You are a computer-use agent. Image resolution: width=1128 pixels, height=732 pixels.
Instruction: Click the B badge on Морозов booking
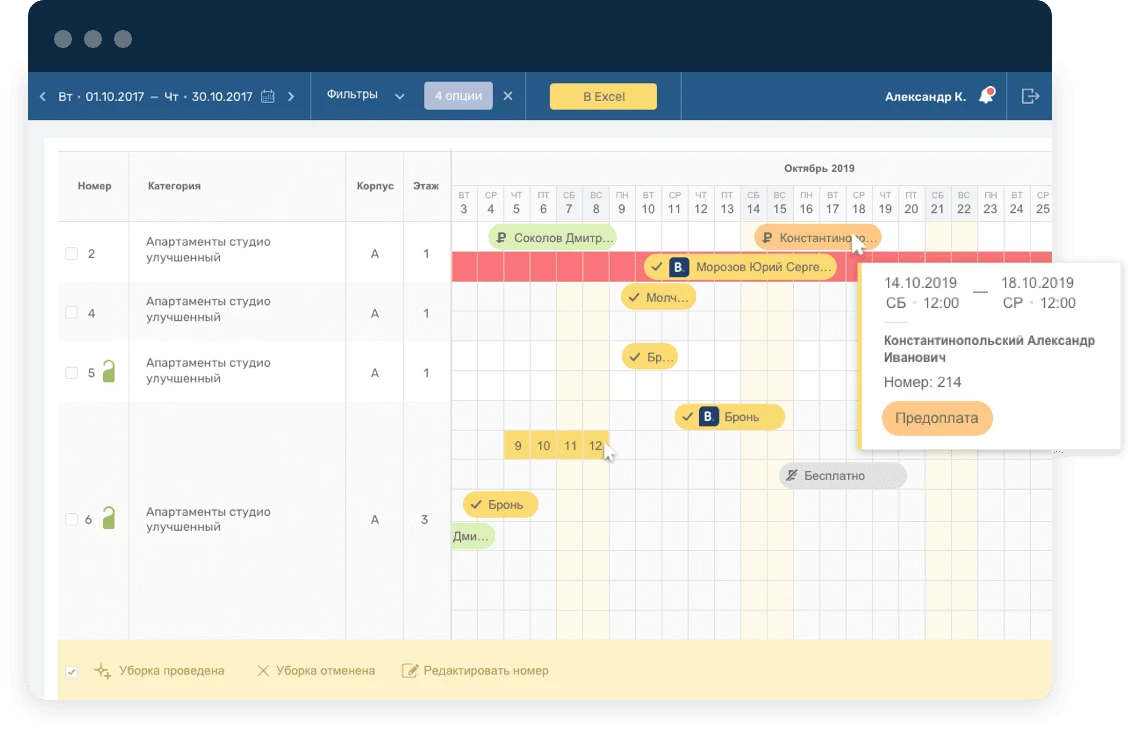[678, 267]
